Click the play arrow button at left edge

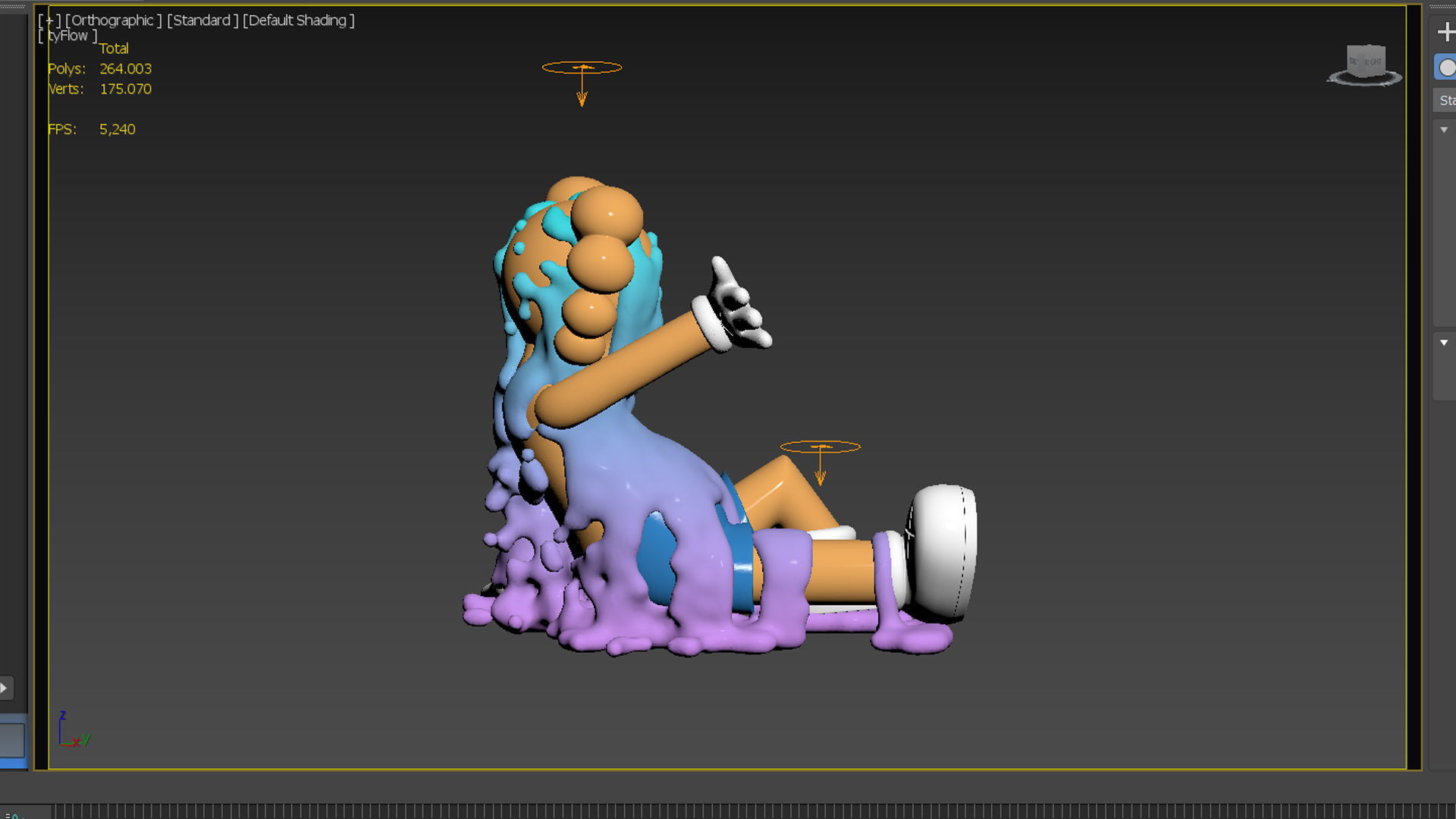5,689
